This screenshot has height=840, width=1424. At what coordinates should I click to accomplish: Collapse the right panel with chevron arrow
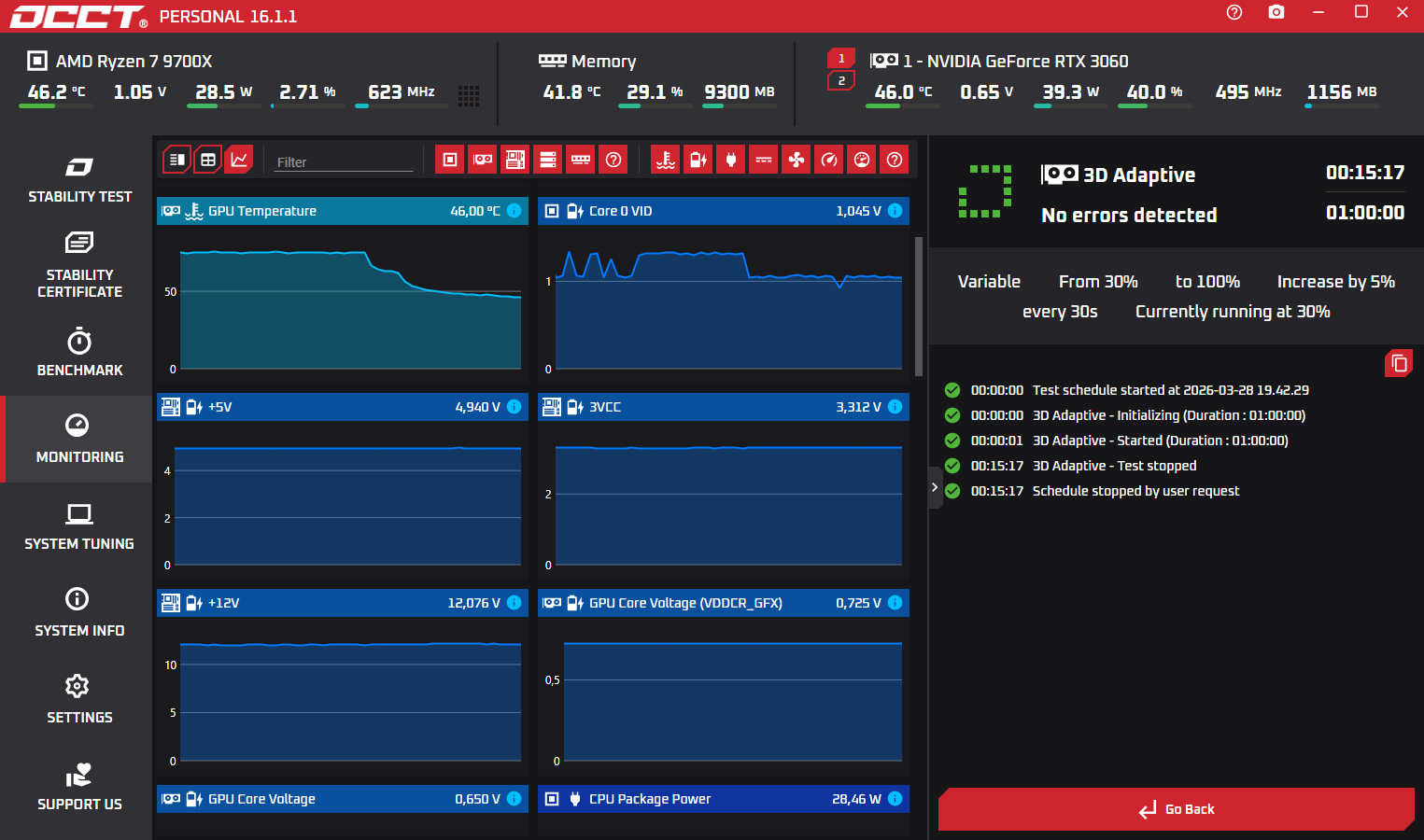point(935,487)
